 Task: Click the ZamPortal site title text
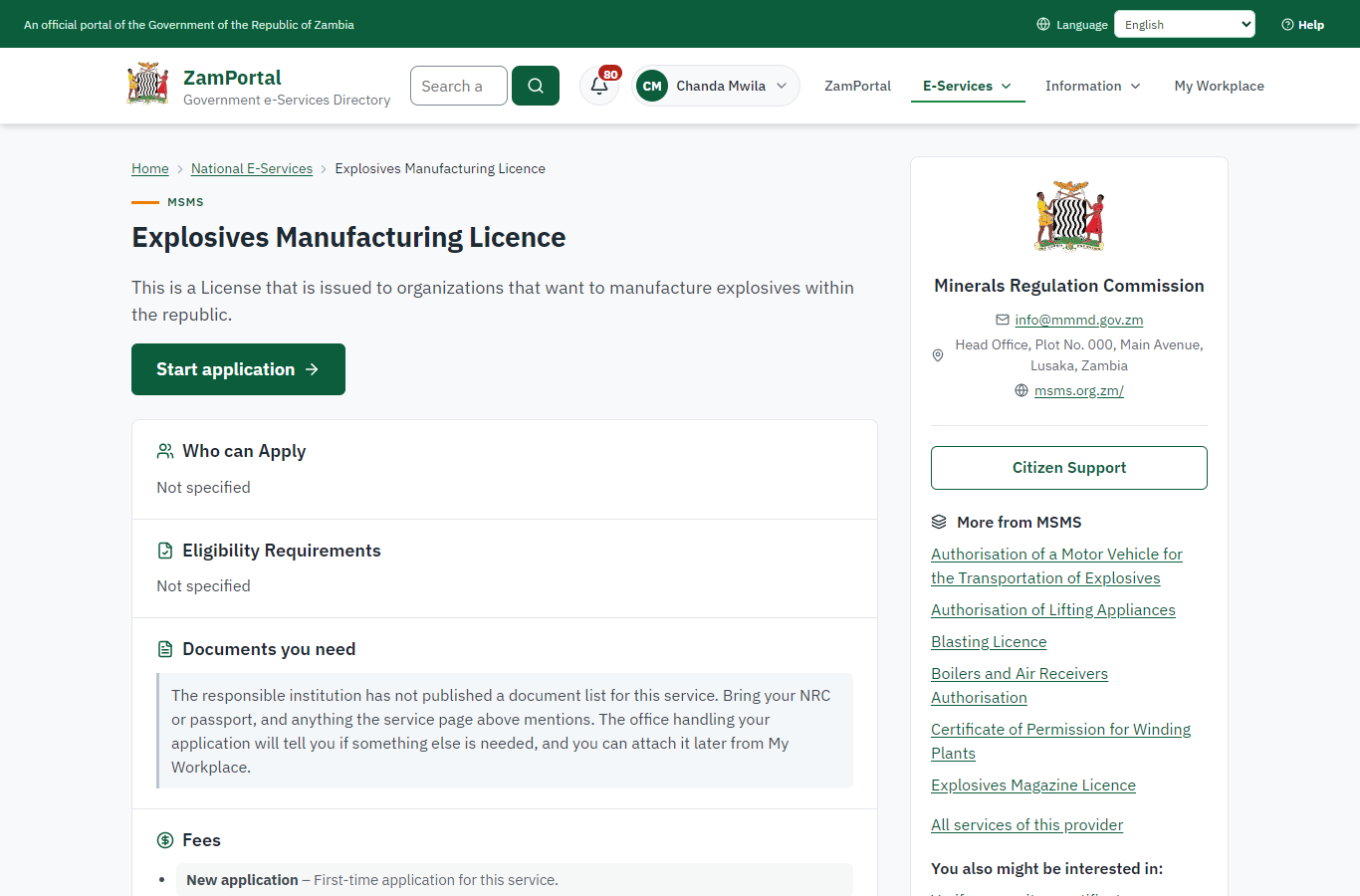tap(232, 78)
